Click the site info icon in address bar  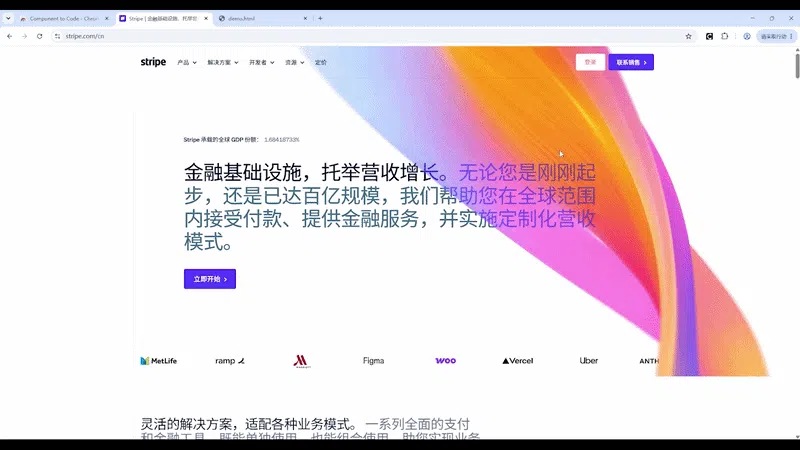point(57,36)
